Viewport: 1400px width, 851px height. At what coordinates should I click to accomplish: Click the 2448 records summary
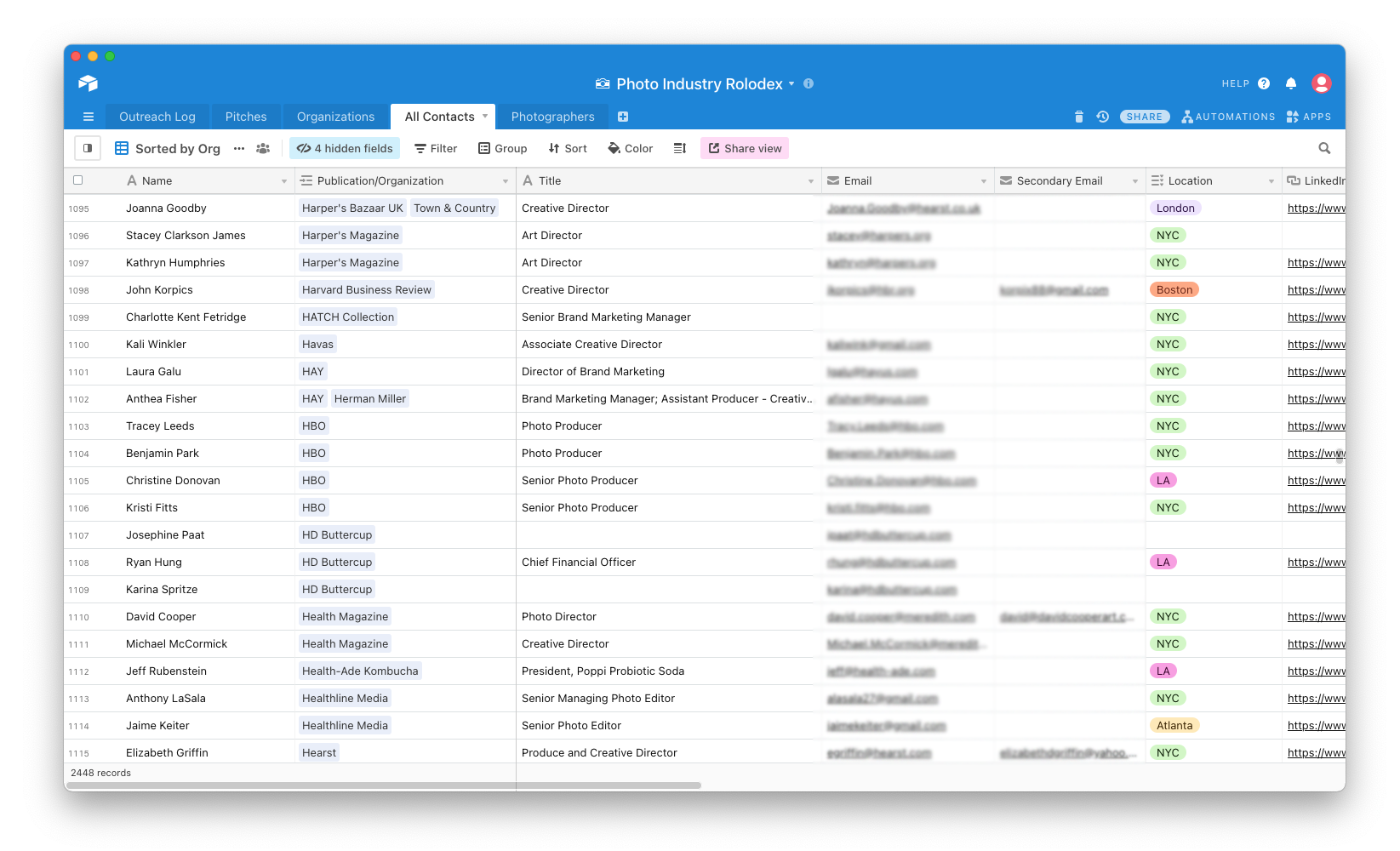pos(101,773)
